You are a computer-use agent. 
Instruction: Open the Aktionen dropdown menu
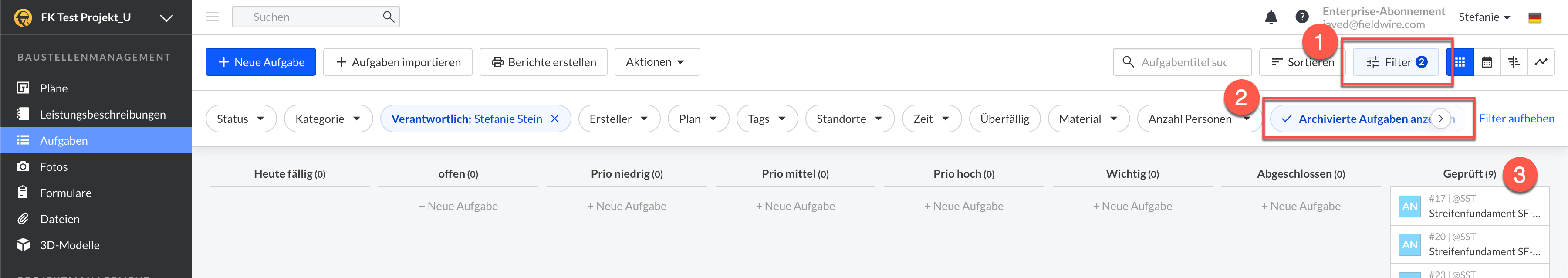click(656, 62)
